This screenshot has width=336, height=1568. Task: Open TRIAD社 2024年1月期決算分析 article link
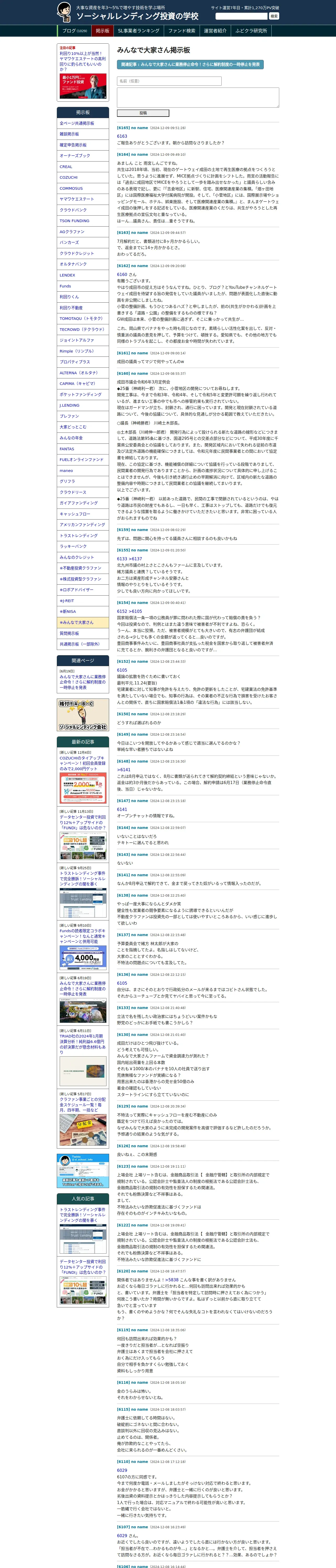[x=82, y=1044]
